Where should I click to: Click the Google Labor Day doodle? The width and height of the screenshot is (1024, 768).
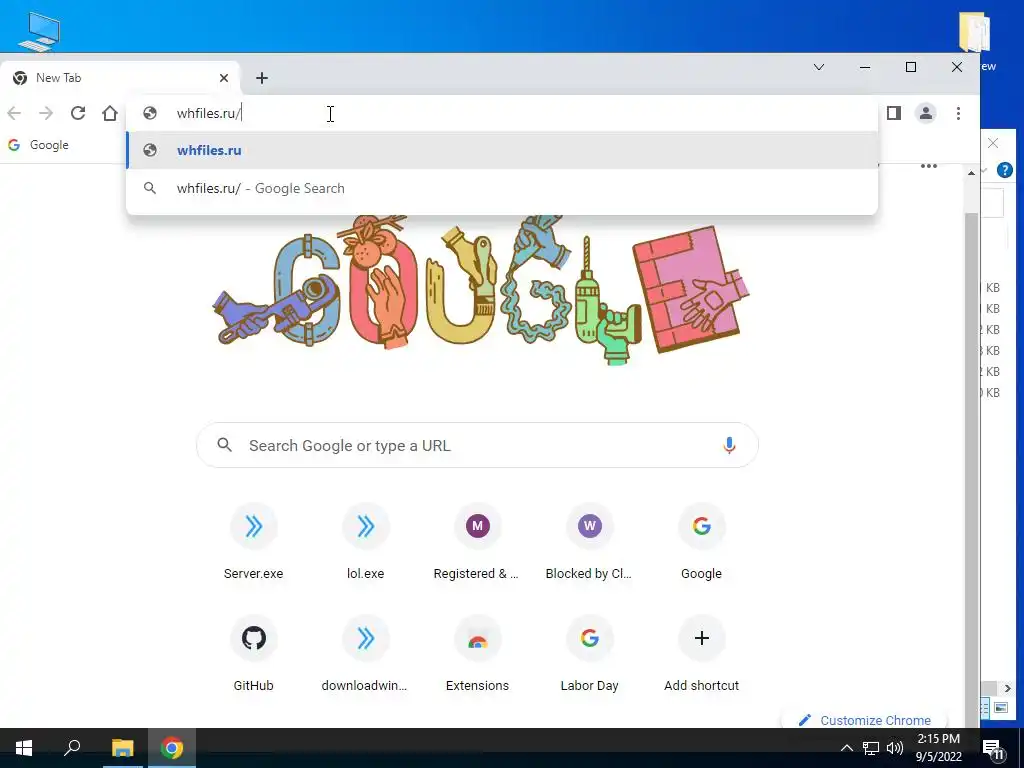tap(481, 289)
